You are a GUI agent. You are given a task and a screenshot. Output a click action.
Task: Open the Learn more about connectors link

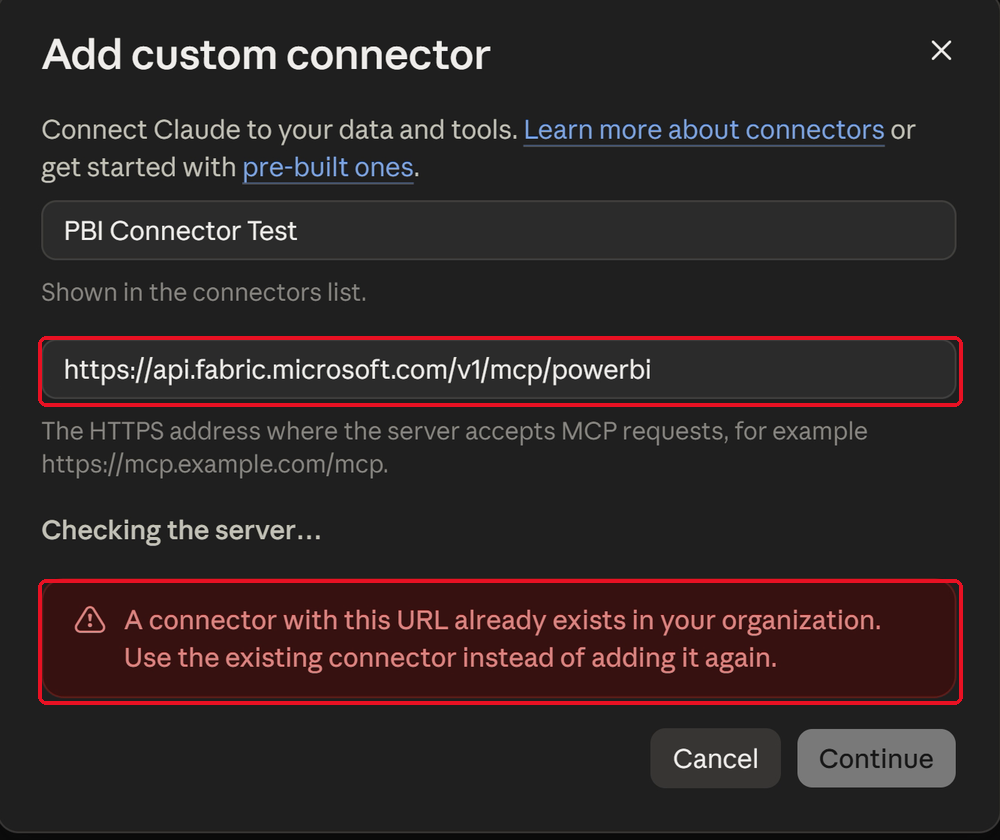703,130
